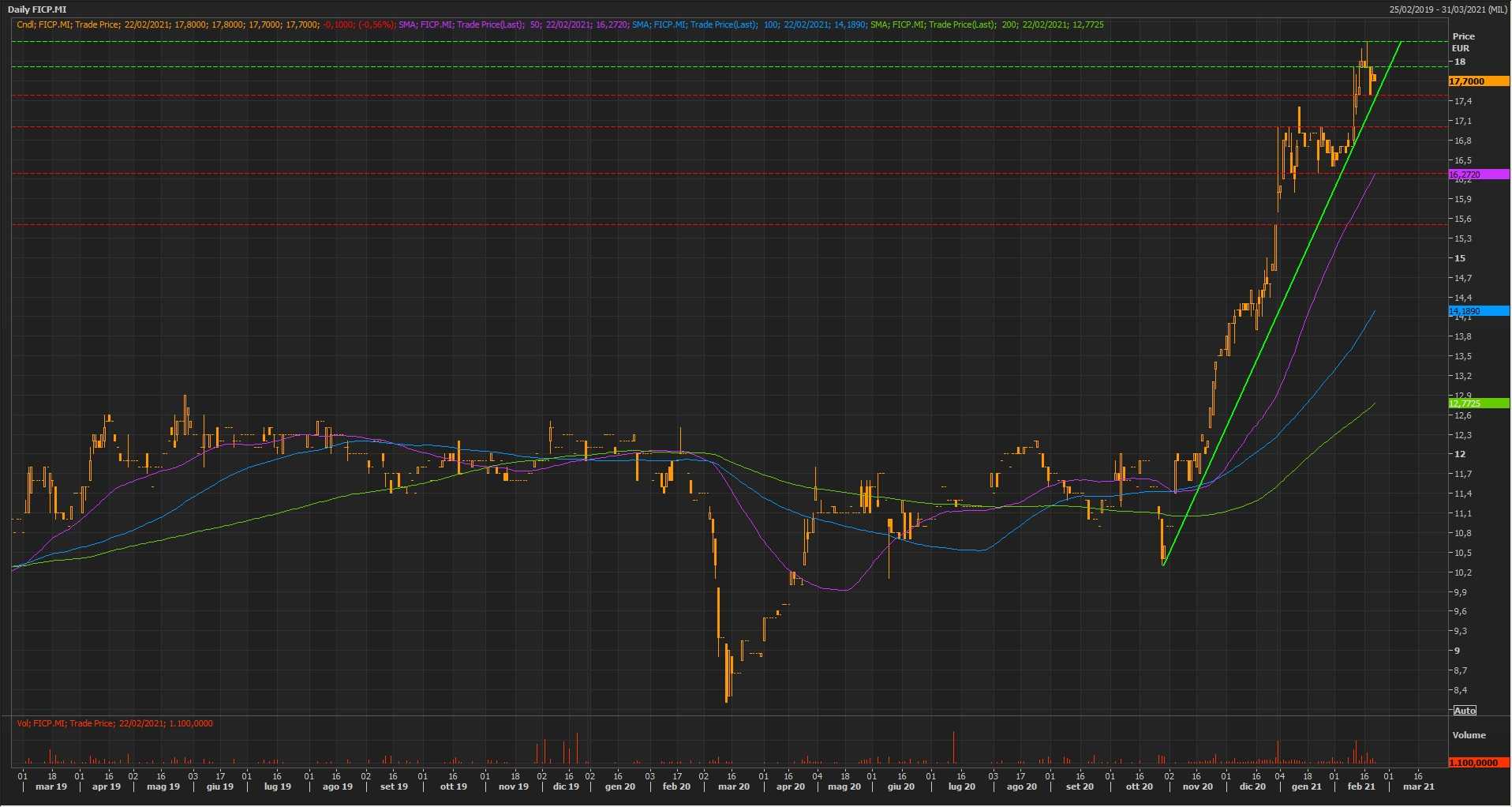
Task: Select the top green dashed horizontal line
Action: click(710, 41)
